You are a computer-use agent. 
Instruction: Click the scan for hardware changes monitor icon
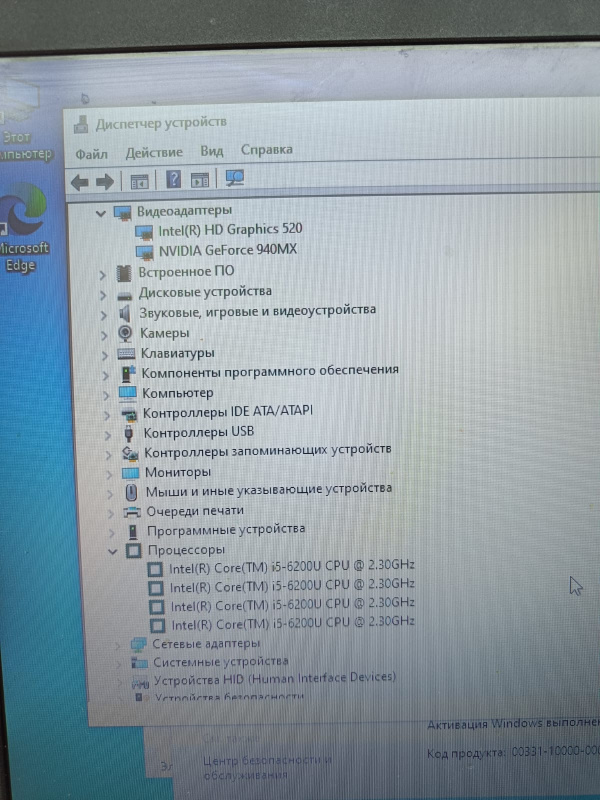tap(235, 179)
